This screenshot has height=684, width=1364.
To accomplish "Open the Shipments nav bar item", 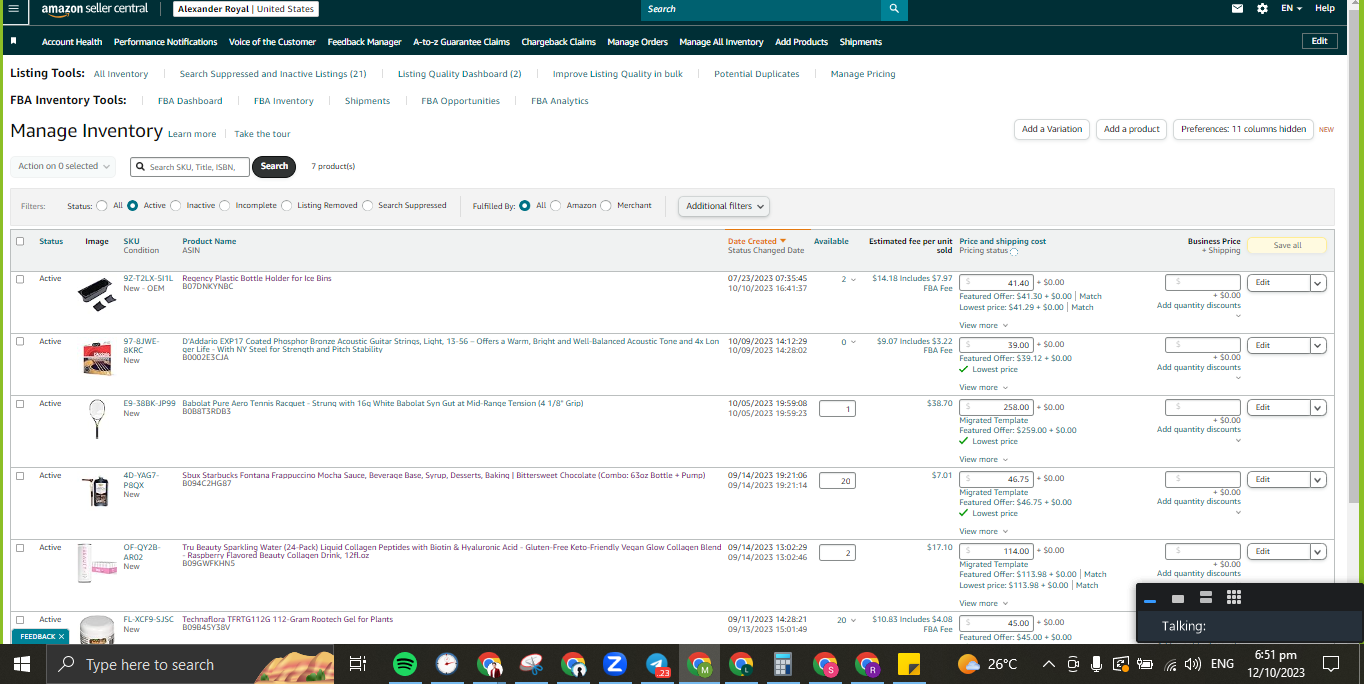I will click(x=860, y=42).
